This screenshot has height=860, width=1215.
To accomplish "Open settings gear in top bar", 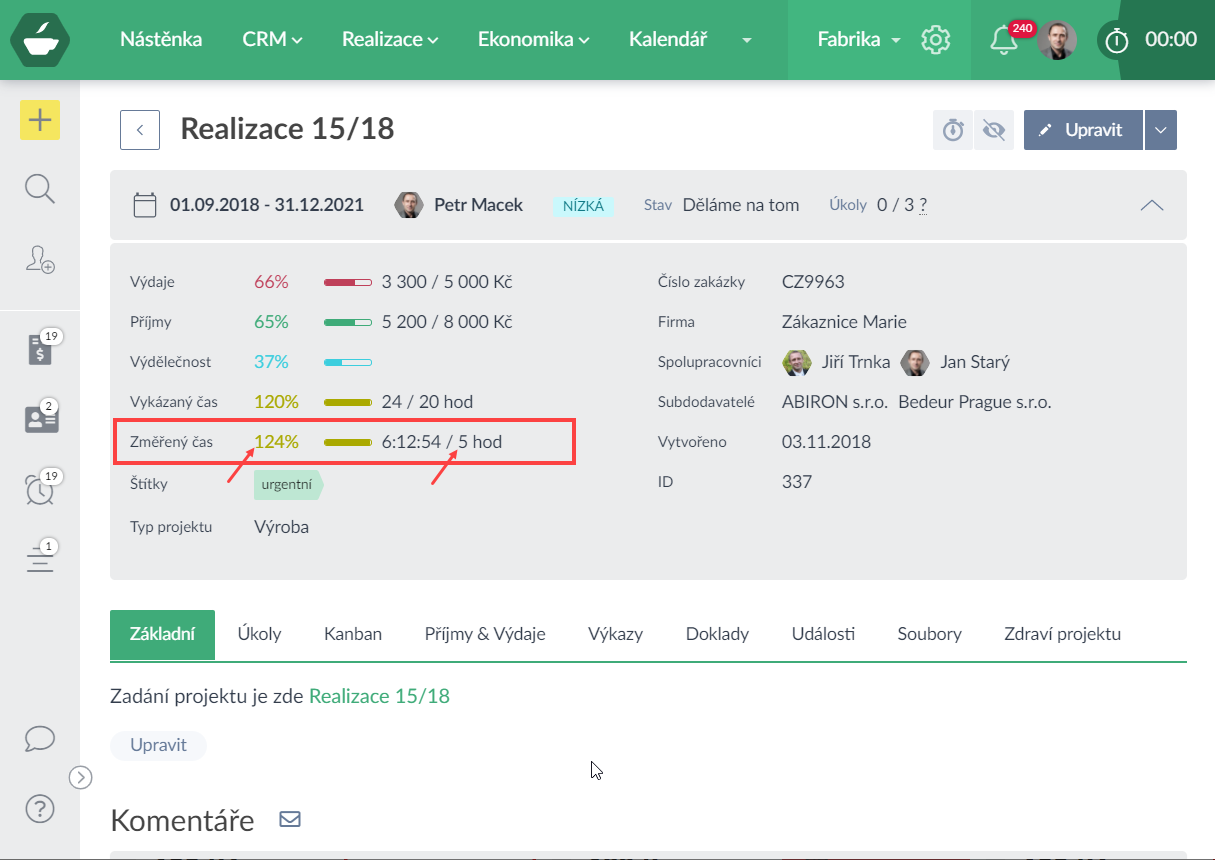I will click(x=935, y=40).
